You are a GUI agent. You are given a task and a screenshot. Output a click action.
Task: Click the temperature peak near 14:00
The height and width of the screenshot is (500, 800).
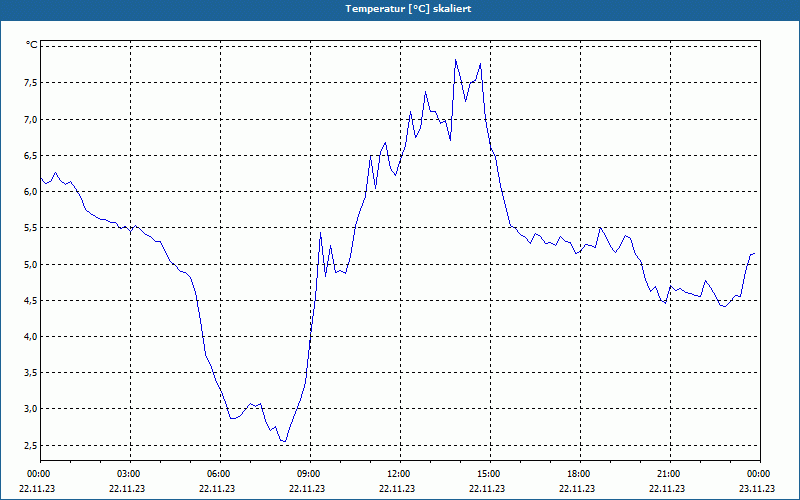455,60
